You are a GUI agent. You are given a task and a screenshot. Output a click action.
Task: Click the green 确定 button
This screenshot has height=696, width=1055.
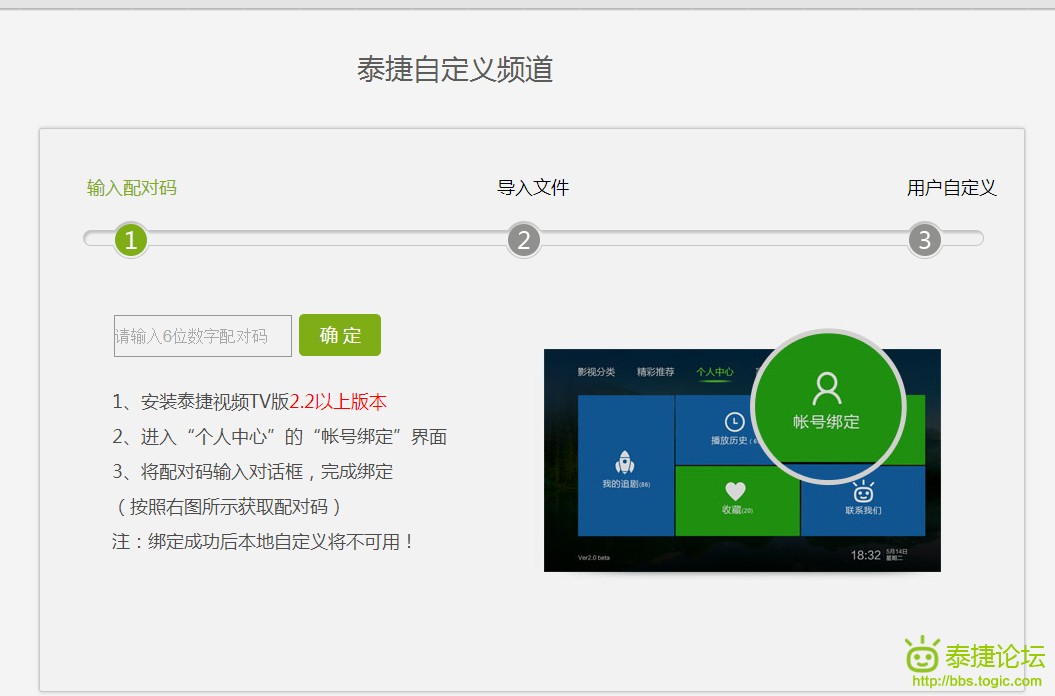(x=340, y=335)
